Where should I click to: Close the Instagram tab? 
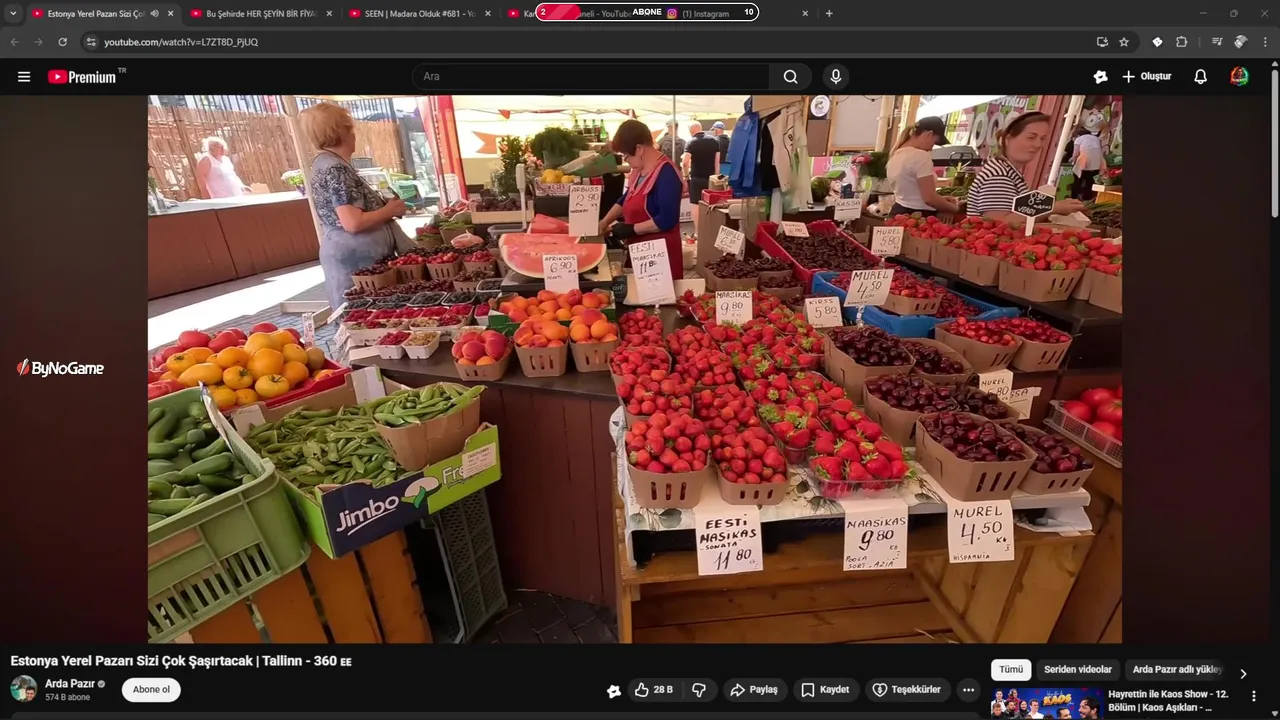click(805, 14)
